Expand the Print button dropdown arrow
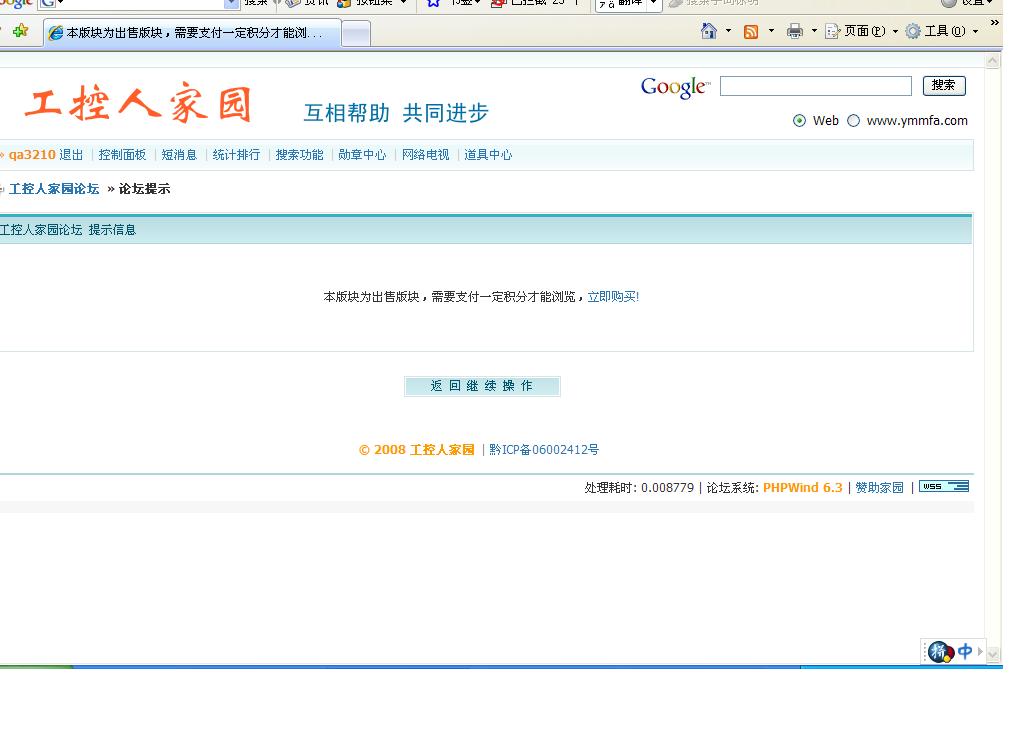The width and height of the screenshot is (1024, 742). pyautogui.click(x=814, y=31)
